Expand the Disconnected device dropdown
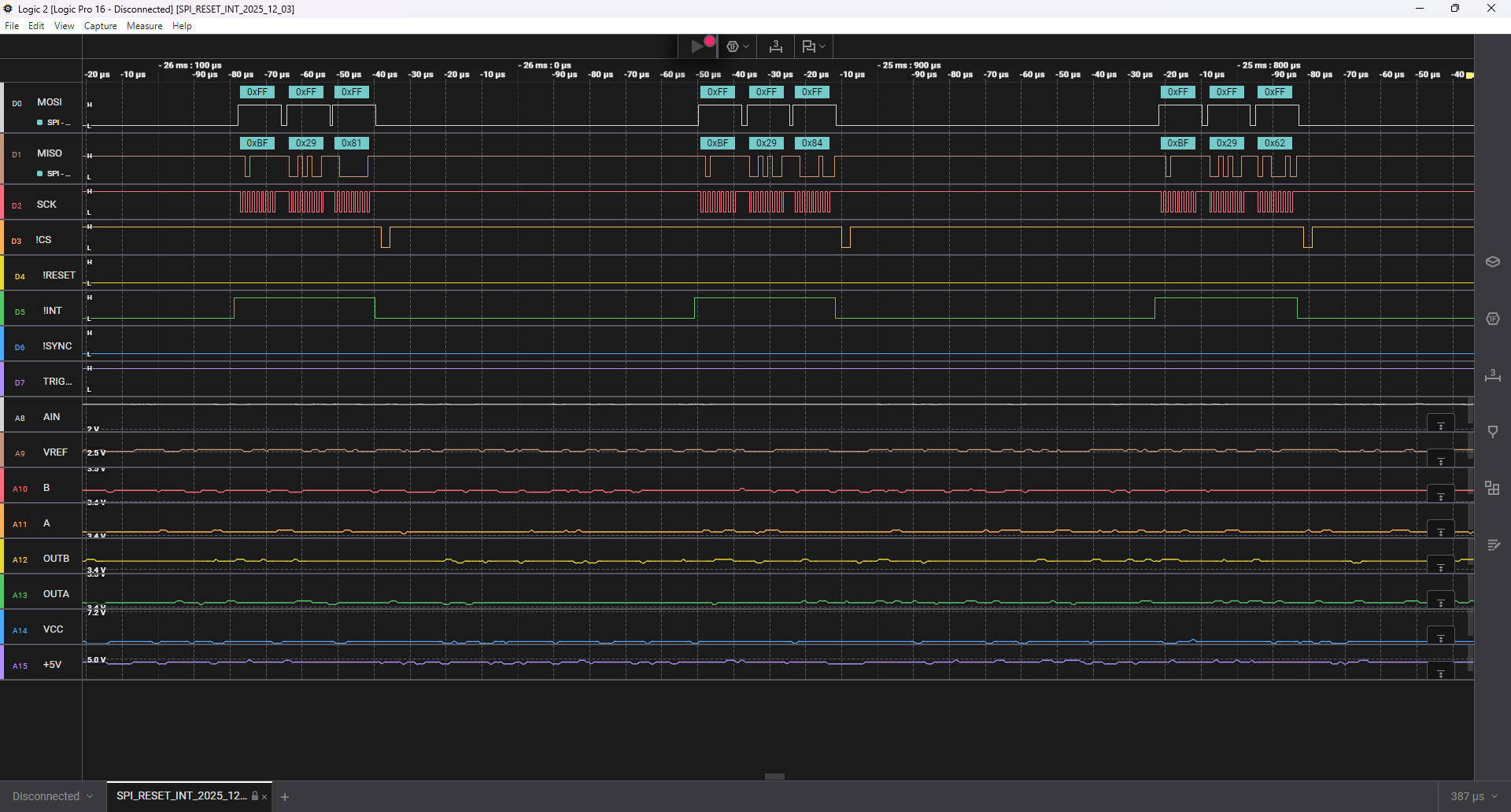The image size is (1511, 812). [x=53, y=796]
